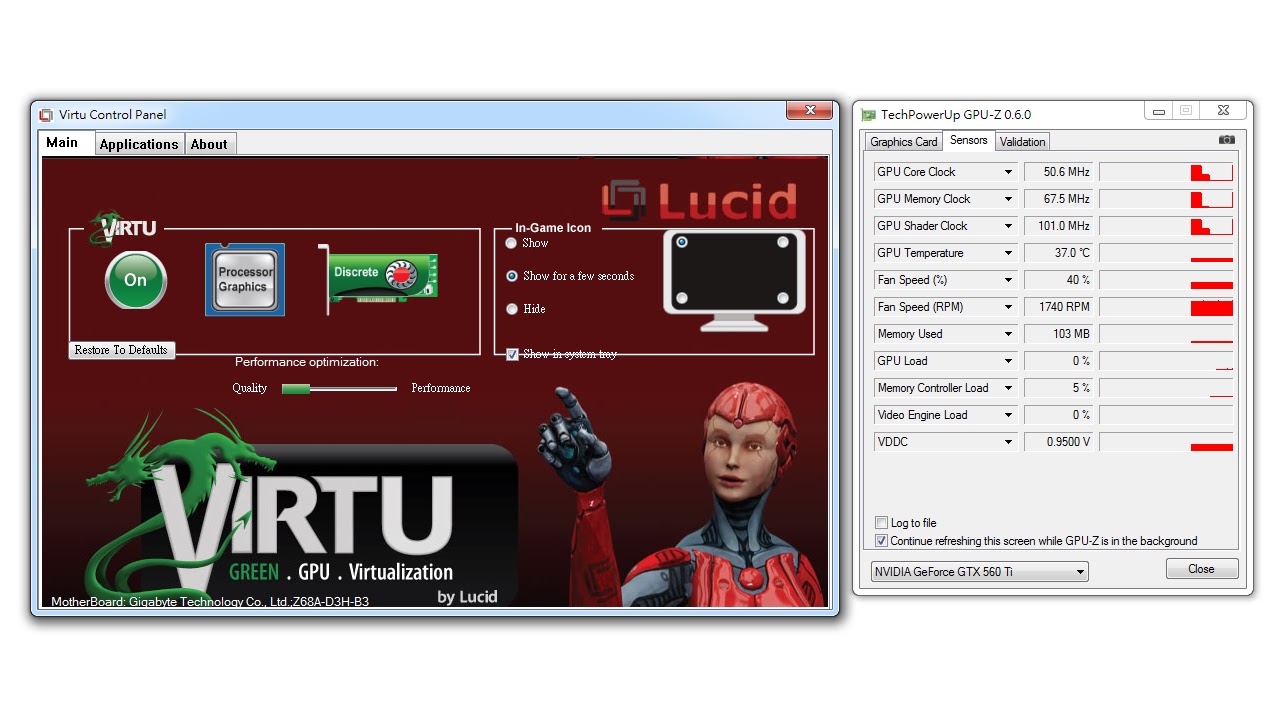1280x720 pixels.
Task: Click the 1740 RPM fan speed value
Action: (1058, 307)
